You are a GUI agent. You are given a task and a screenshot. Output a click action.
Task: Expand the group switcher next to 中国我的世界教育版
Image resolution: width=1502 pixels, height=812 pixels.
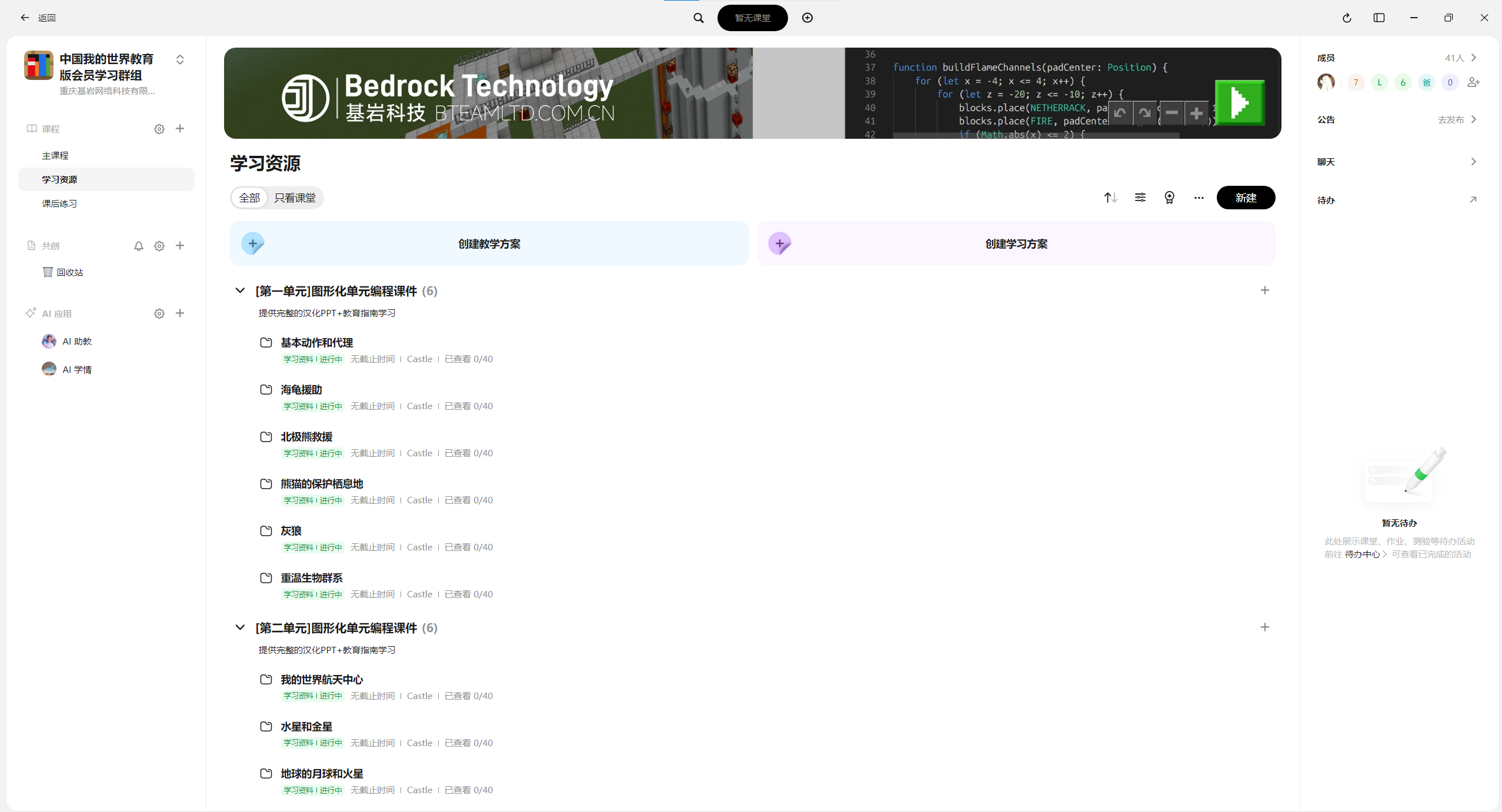click(180, 59)
